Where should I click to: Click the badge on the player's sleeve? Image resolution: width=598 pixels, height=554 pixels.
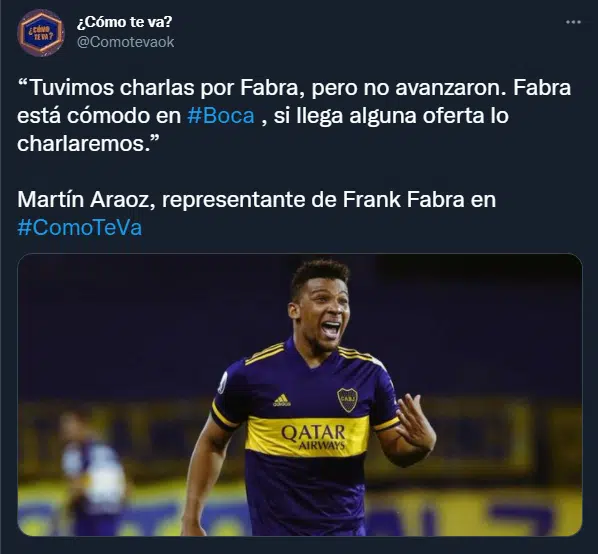(222, 381)
